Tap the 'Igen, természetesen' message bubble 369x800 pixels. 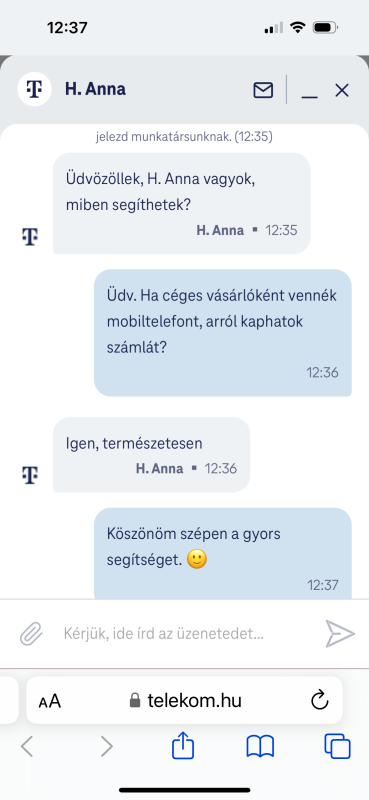pos(152,455)
